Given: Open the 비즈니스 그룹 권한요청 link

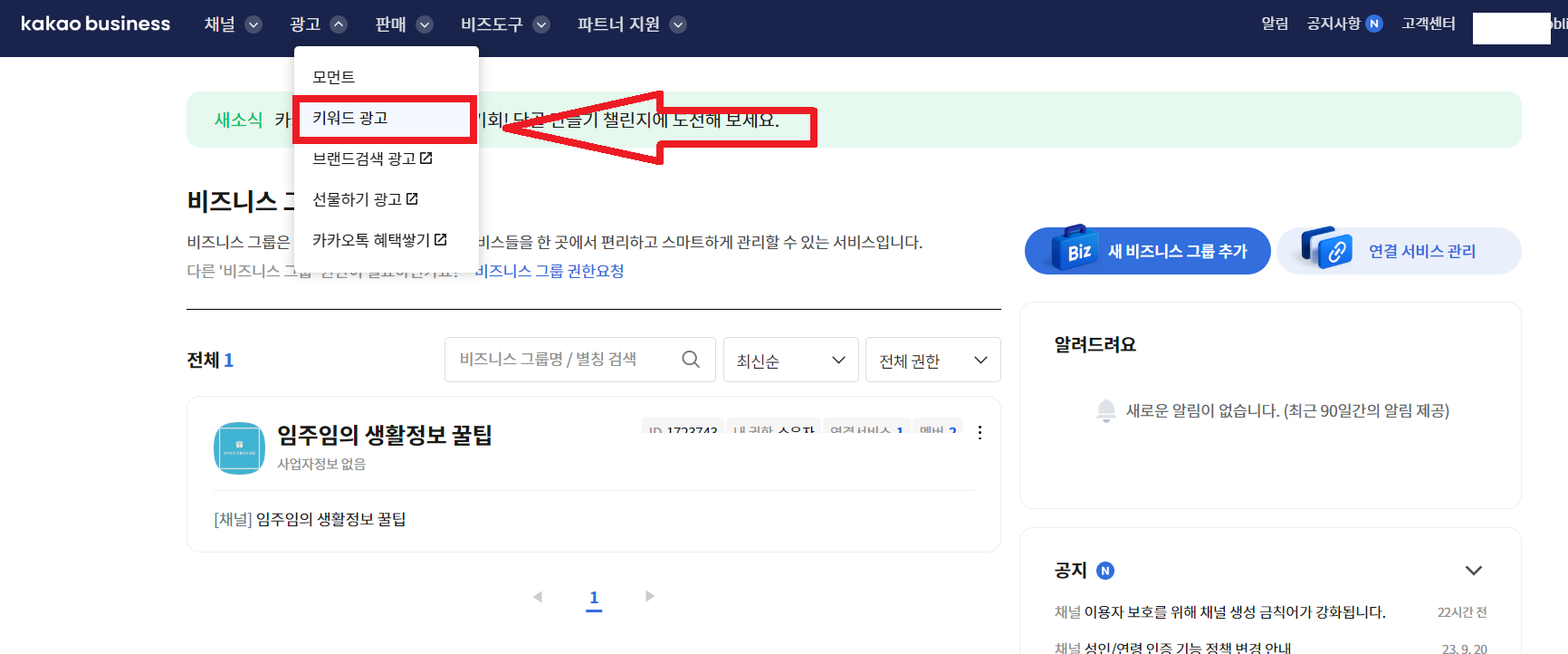Looking at the screenshot, I should tap(550, 271).
